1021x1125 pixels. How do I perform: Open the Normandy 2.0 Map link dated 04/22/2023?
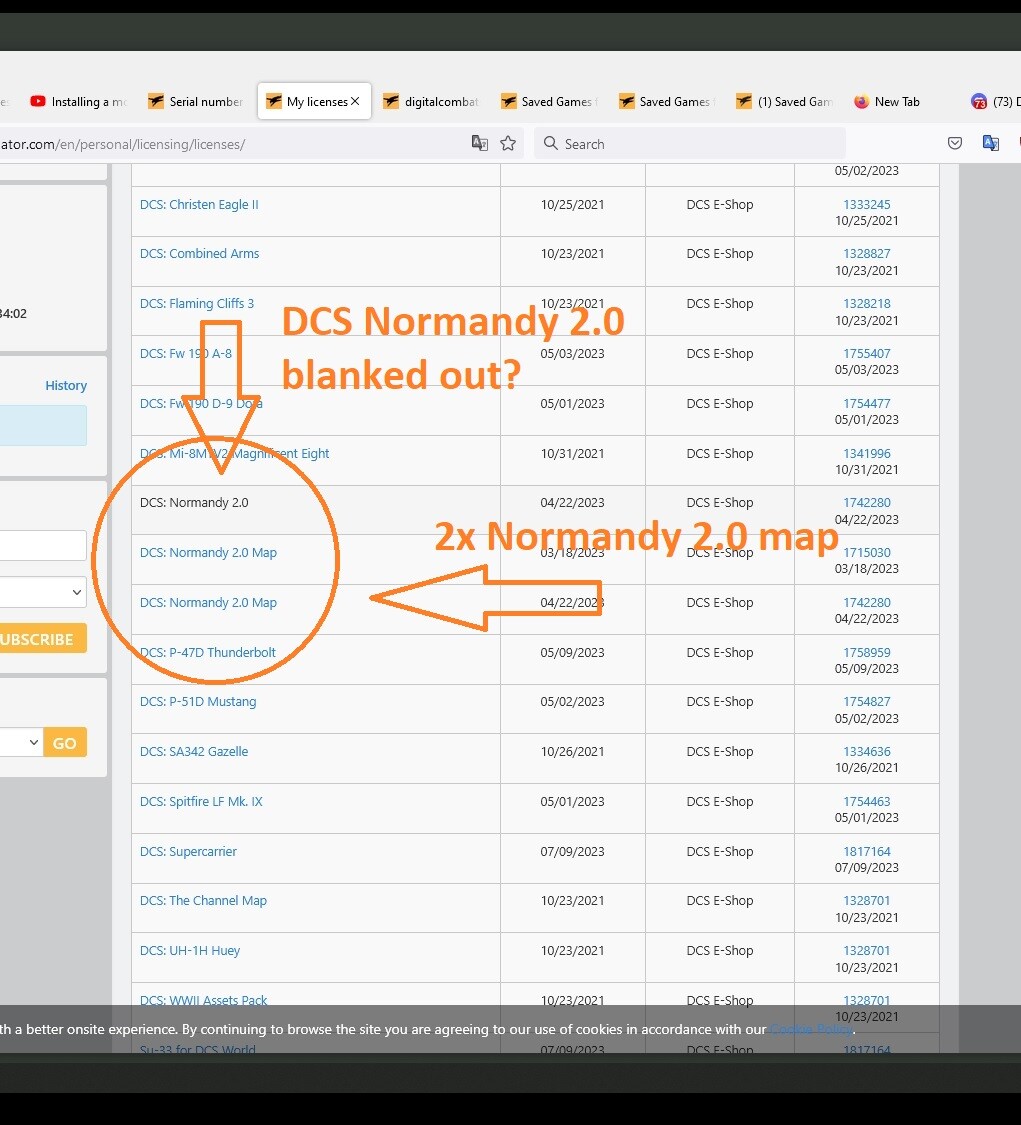pos(208,603)
